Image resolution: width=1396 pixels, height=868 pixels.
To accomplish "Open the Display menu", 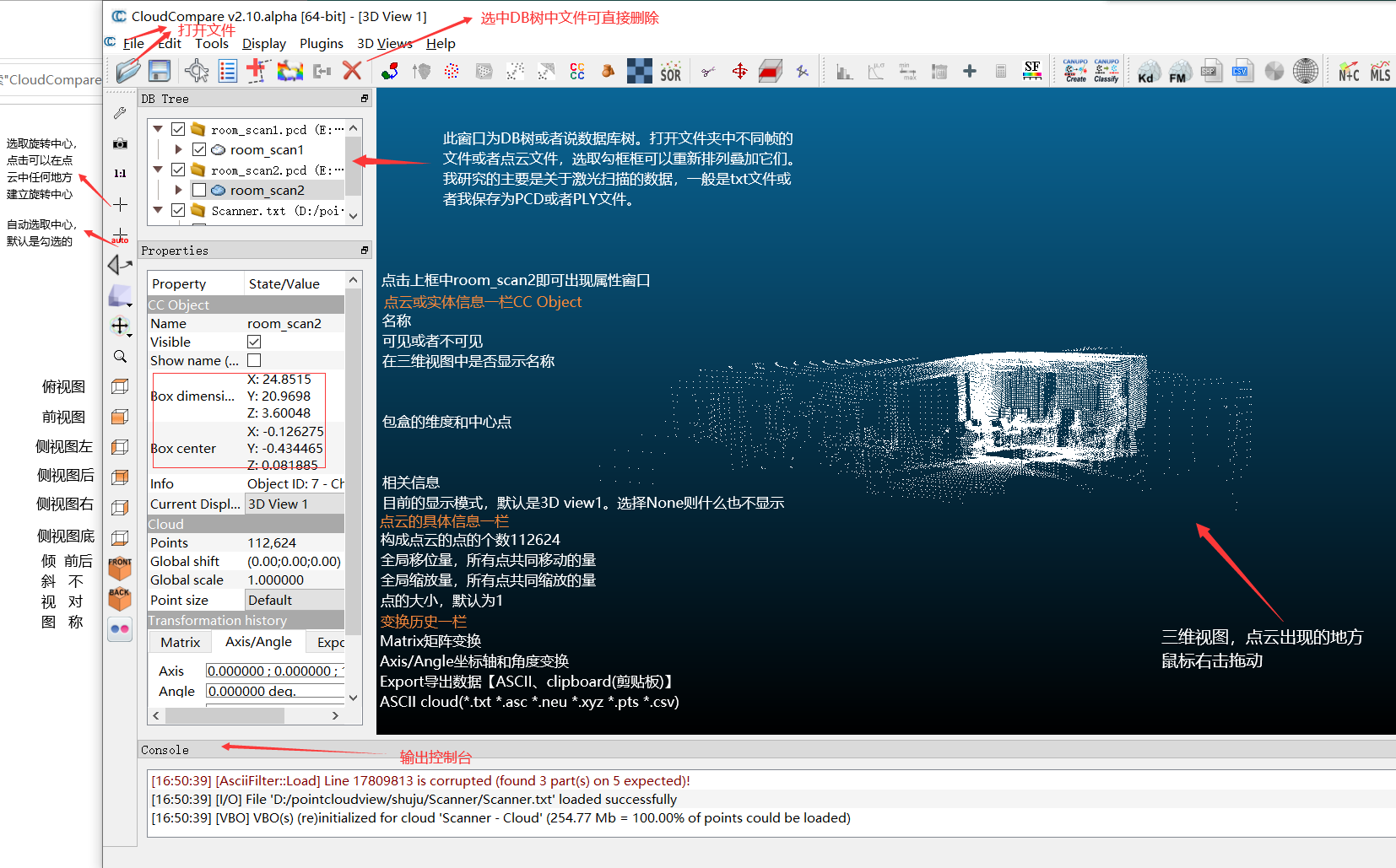I will [263, 43].
